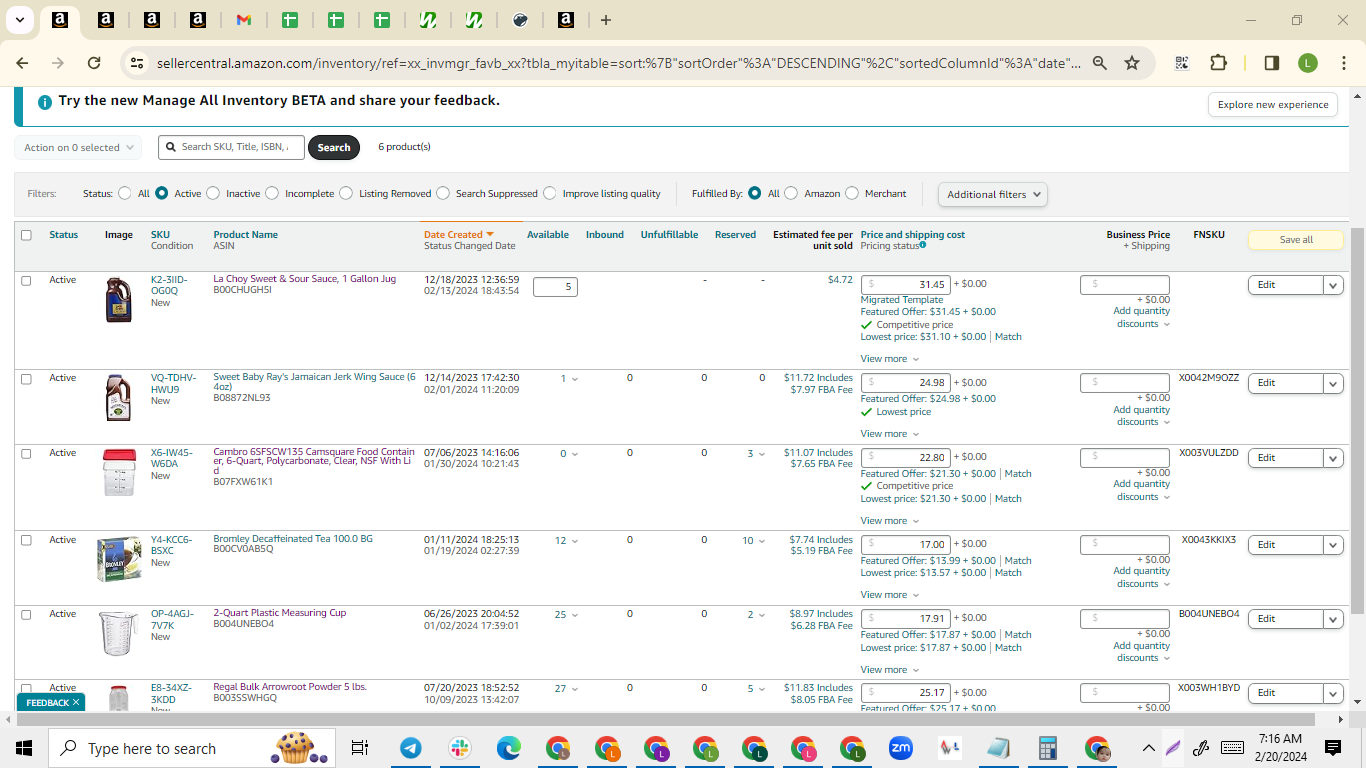This screenshot has width=1366, height=768.
Task: Launch Microsoft Edge from the taskbar
Action: coord(509,748)
